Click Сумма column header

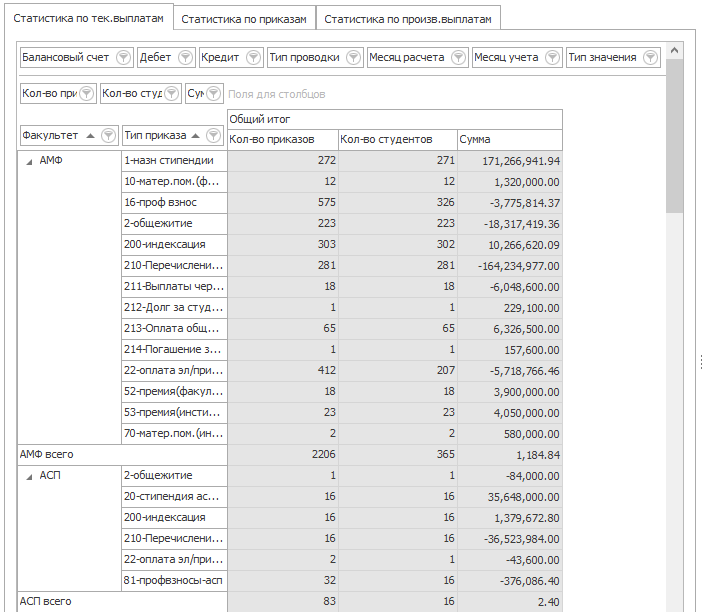[509, 140]
